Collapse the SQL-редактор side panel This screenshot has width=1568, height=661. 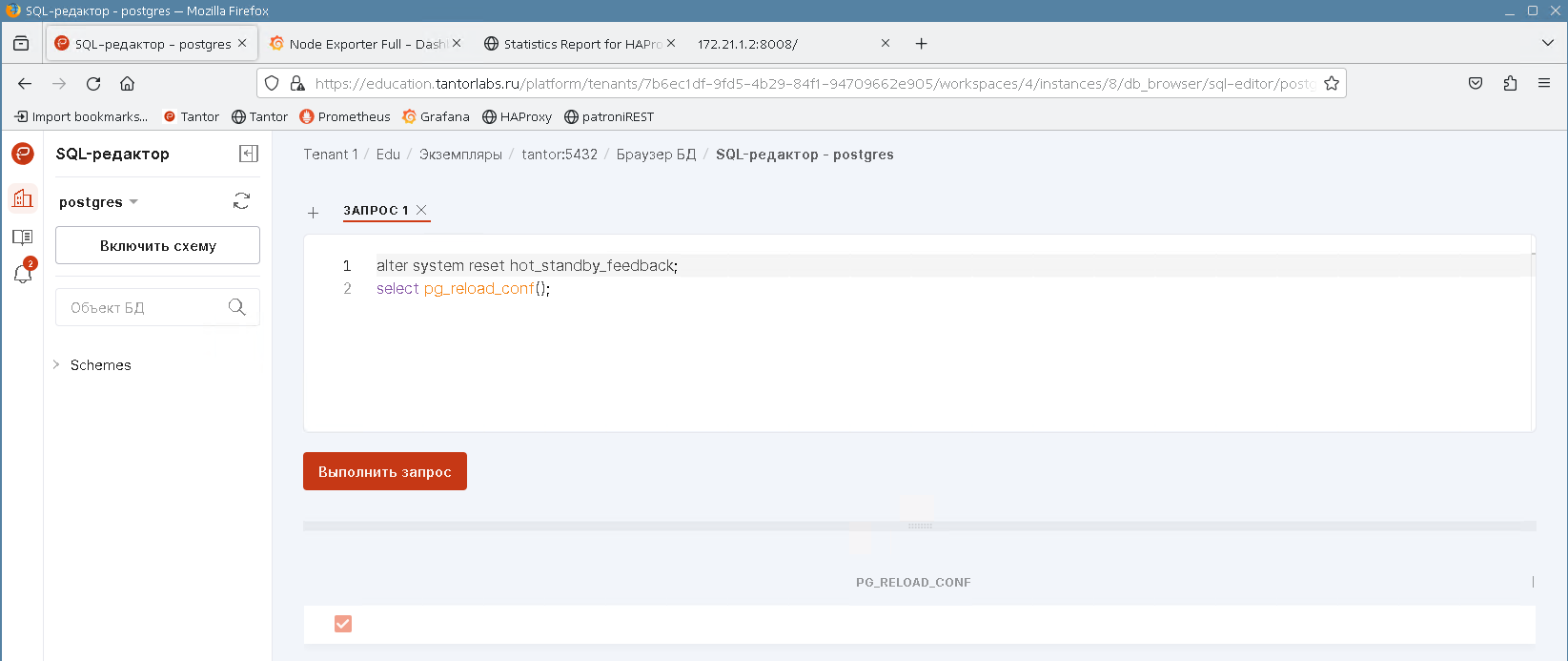point(248,154)
